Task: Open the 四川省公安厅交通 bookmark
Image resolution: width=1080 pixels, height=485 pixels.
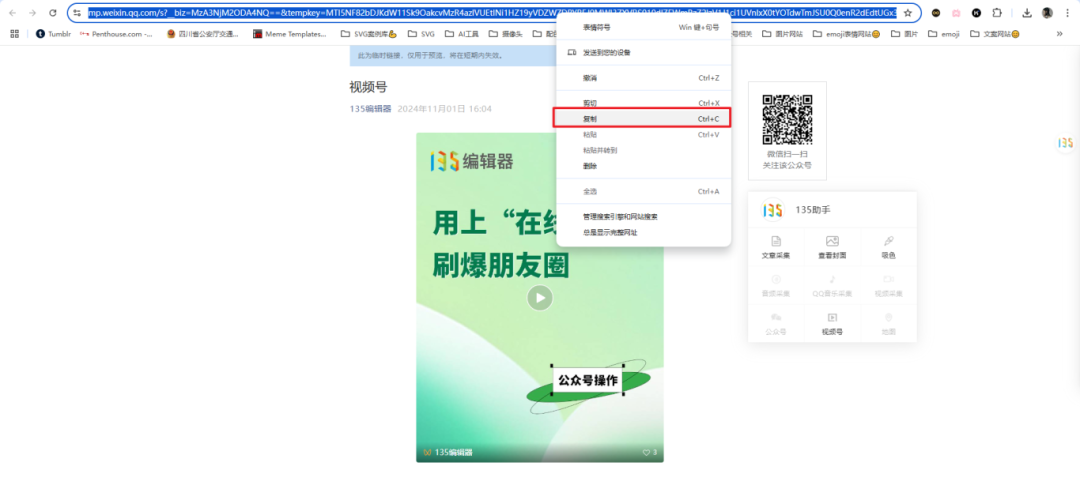Action: pos(202,33)
